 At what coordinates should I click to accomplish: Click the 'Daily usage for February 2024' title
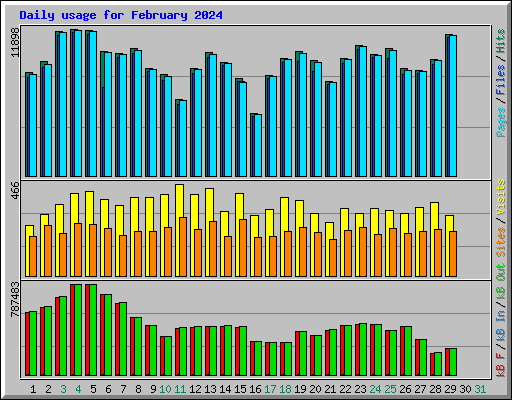point(121,15)
